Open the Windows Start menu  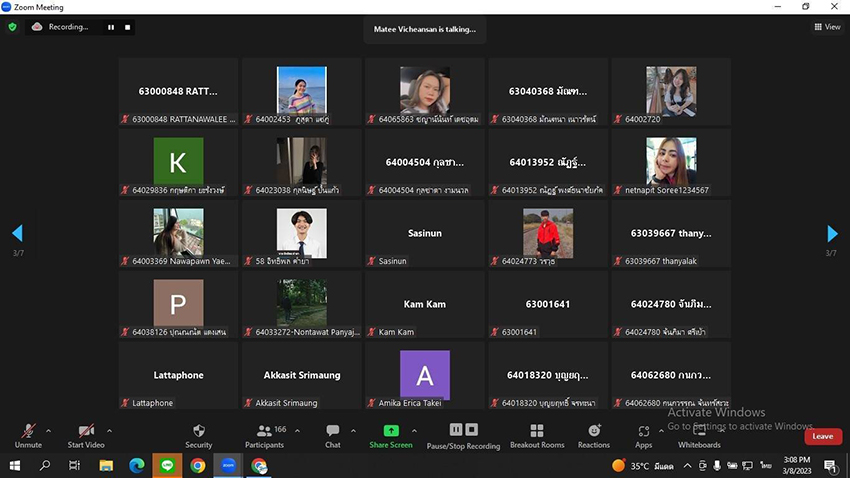(15, 466)
